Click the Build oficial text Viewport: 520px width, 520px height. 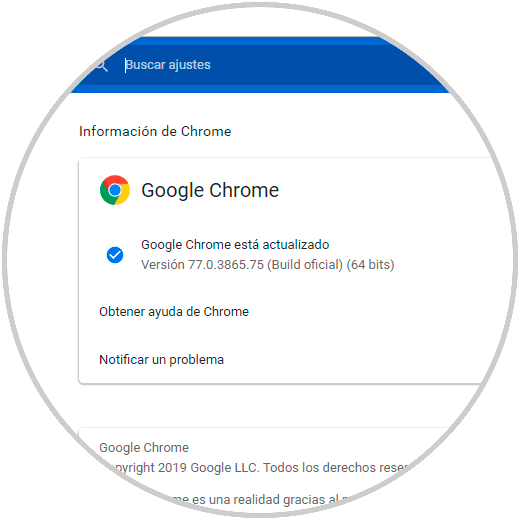tap(305, 265)
